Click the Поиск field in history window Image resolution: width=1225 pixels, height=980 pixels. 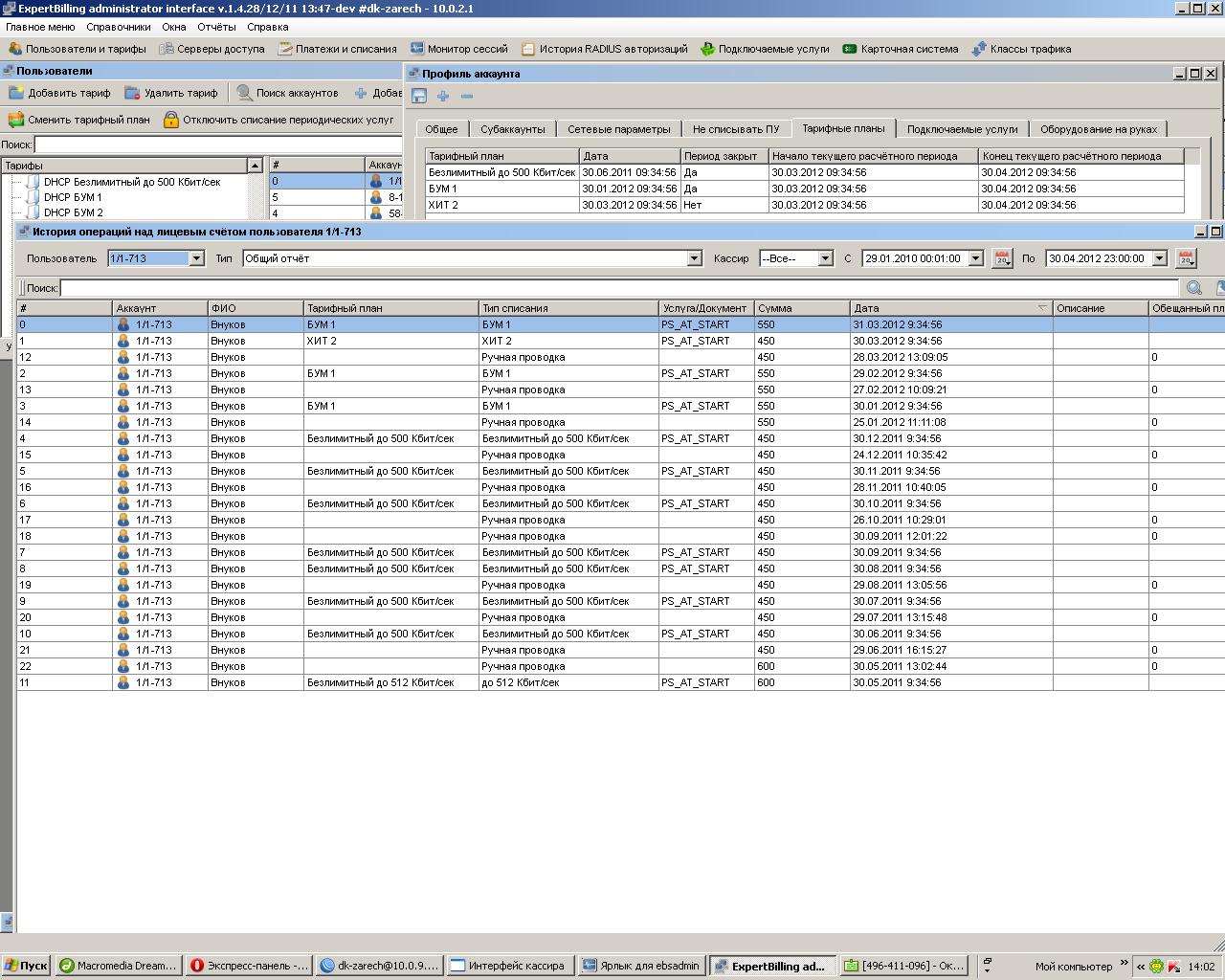click(618, 288)
